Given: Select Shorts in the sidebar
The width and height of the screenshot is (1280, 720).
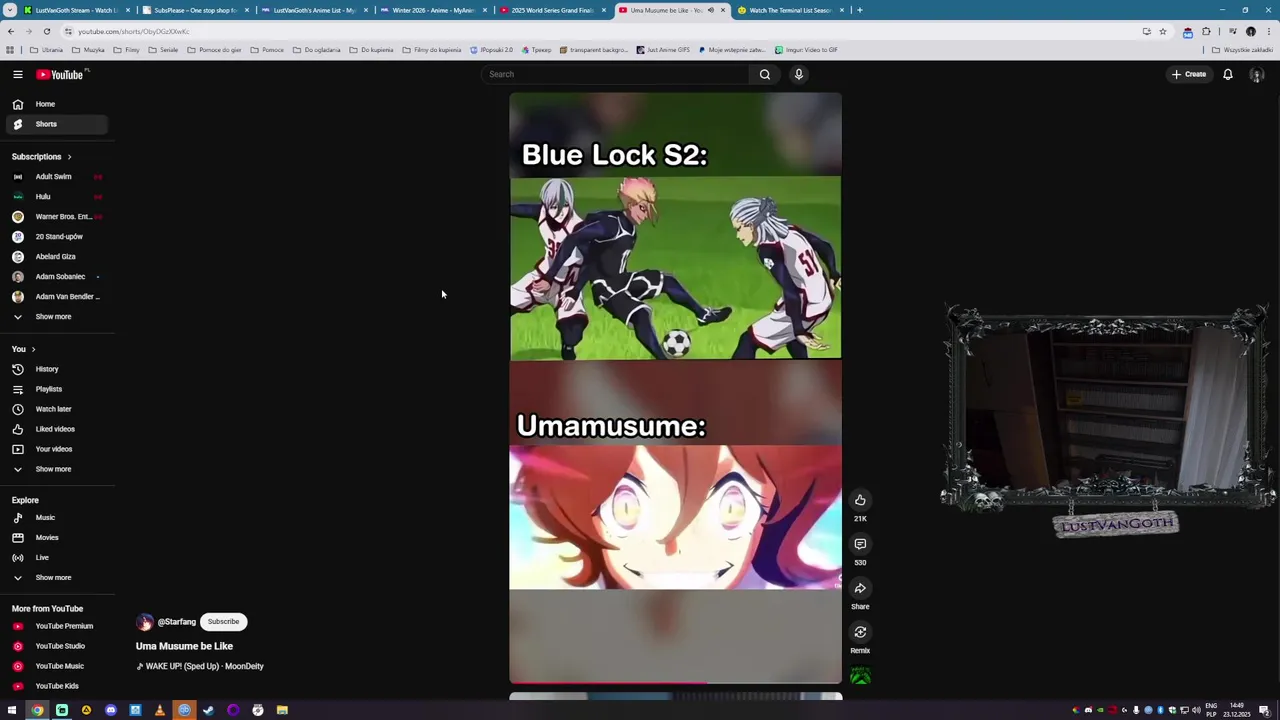Looking at the screenshot, I should [x=55, y=124].
